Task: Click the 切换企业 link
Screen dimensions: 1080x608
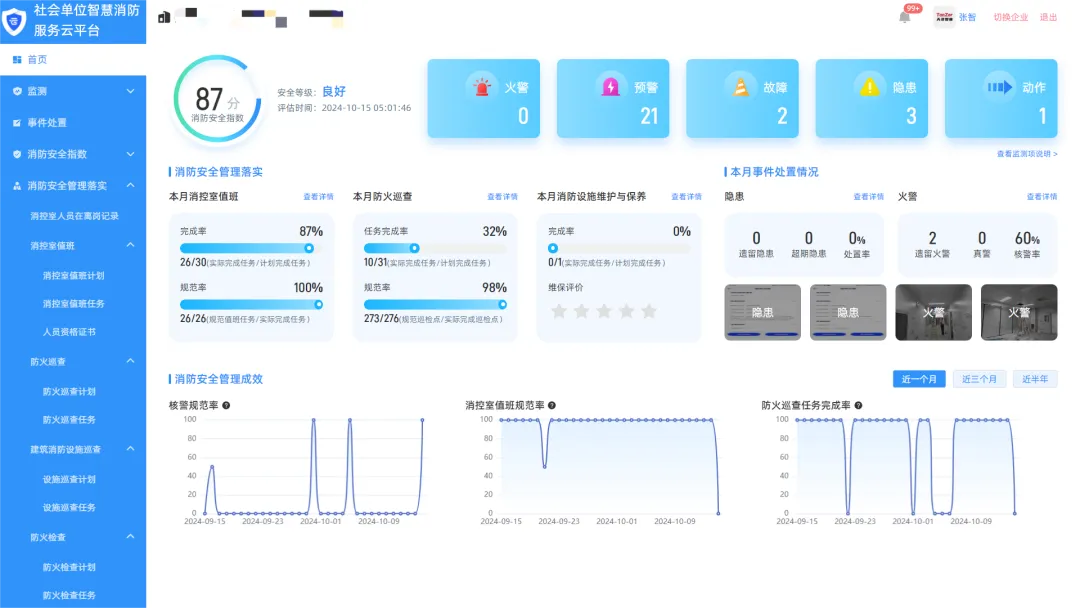Action: coord(1010,17)
